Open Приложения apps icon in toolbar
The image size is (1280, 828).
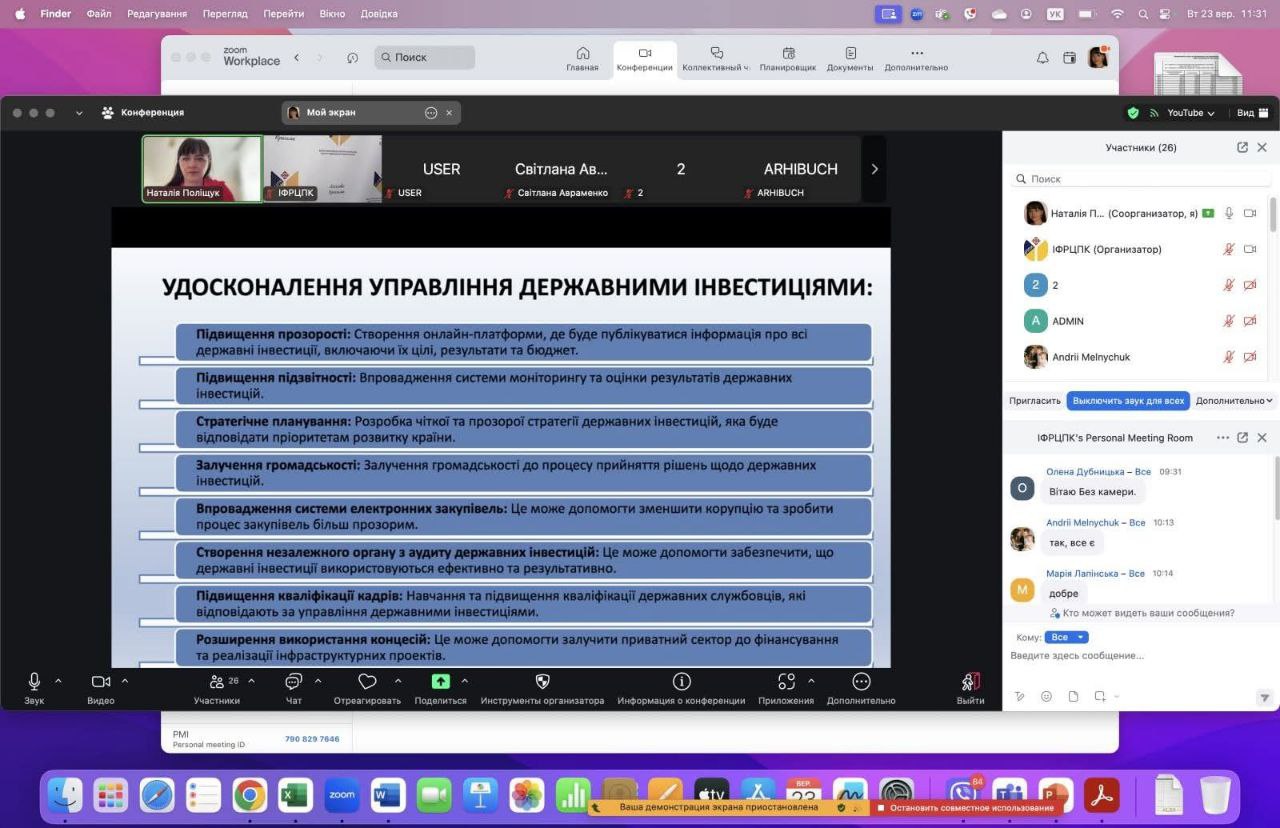tap(786, 682)
